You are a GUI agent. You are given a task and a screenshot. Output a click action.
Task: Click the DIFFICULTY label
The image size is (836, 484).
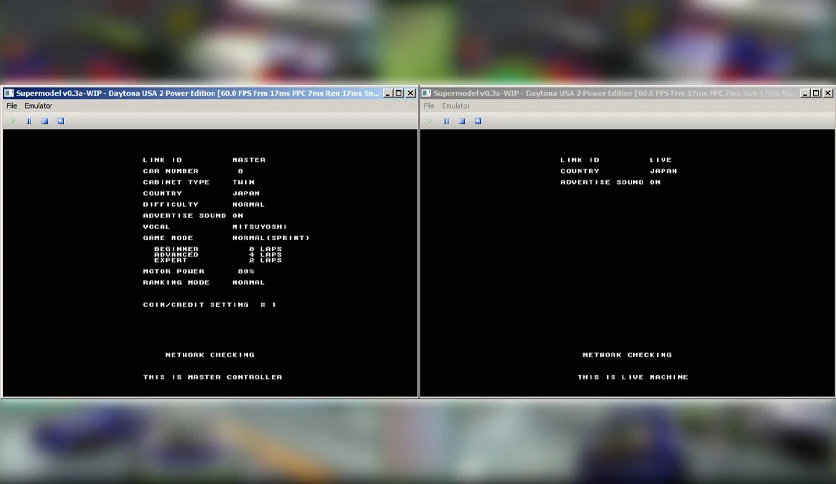171,205
